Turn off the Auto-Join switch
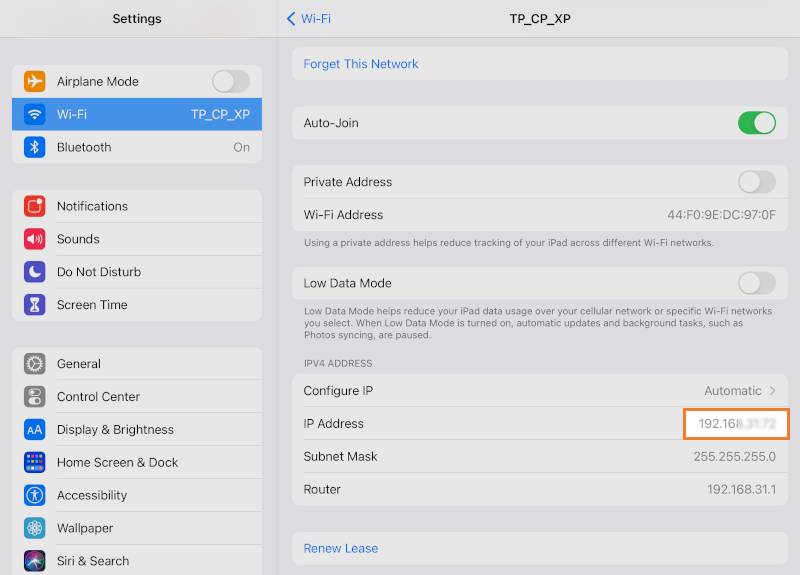Image resolution: width=800 pixels, height=575 pixels. [757, 123]
